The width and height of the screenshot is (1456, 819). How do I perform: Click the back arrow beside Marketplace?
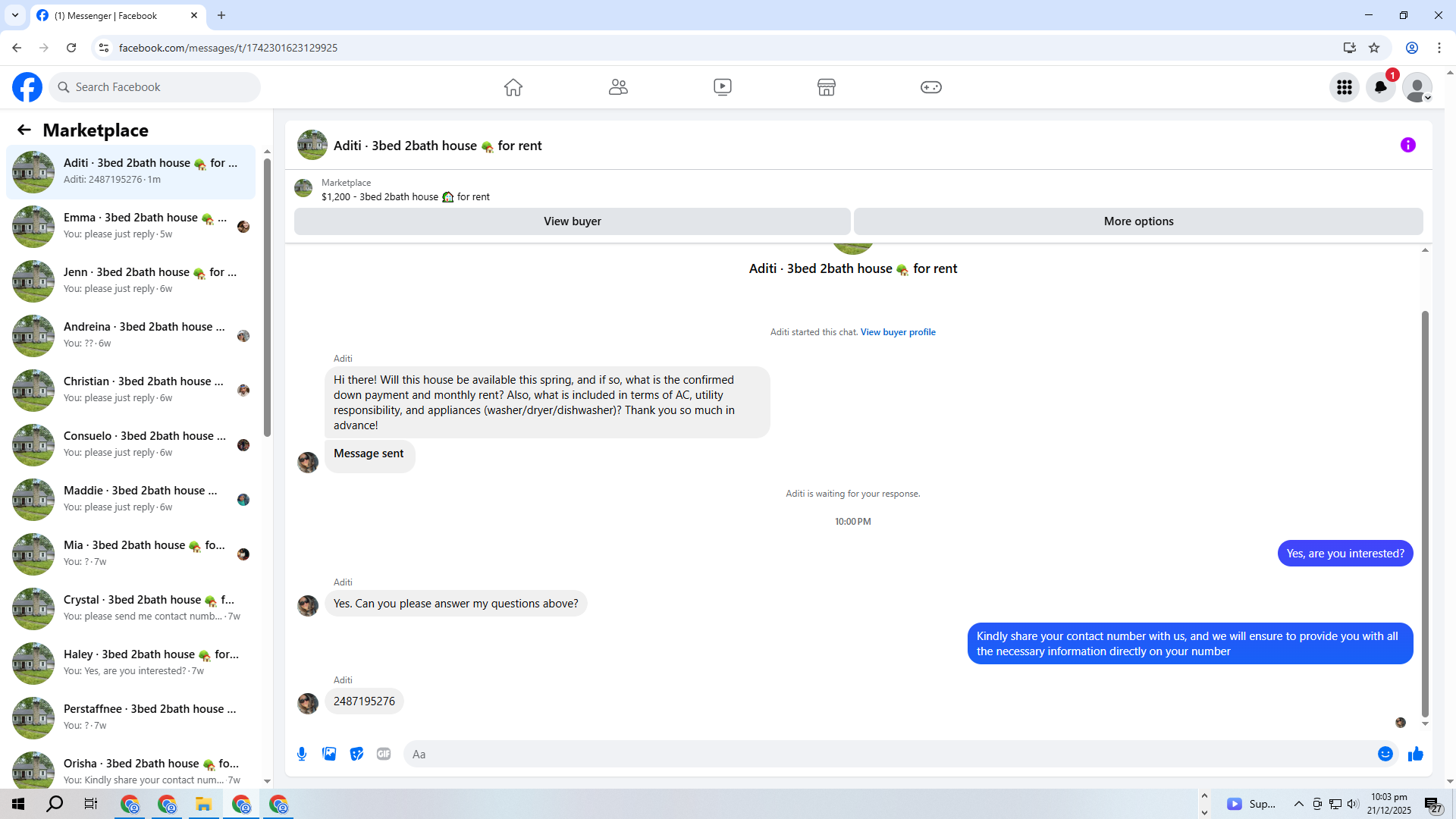pos(24,130)
